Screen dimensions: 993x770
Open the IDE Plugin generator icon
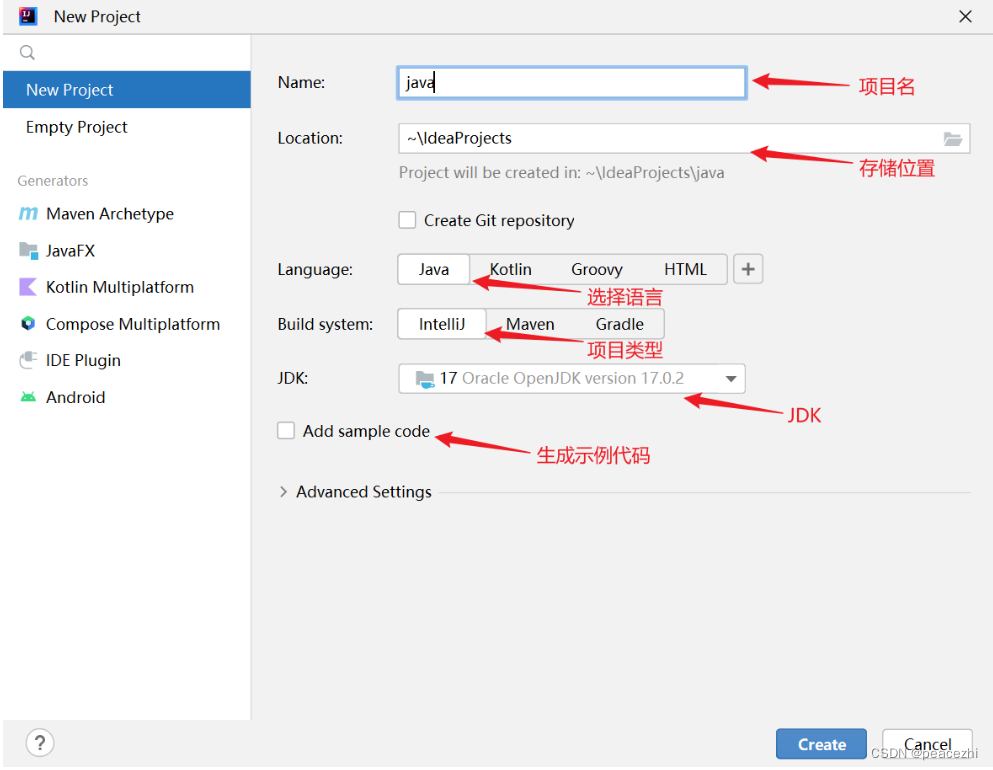28,361
